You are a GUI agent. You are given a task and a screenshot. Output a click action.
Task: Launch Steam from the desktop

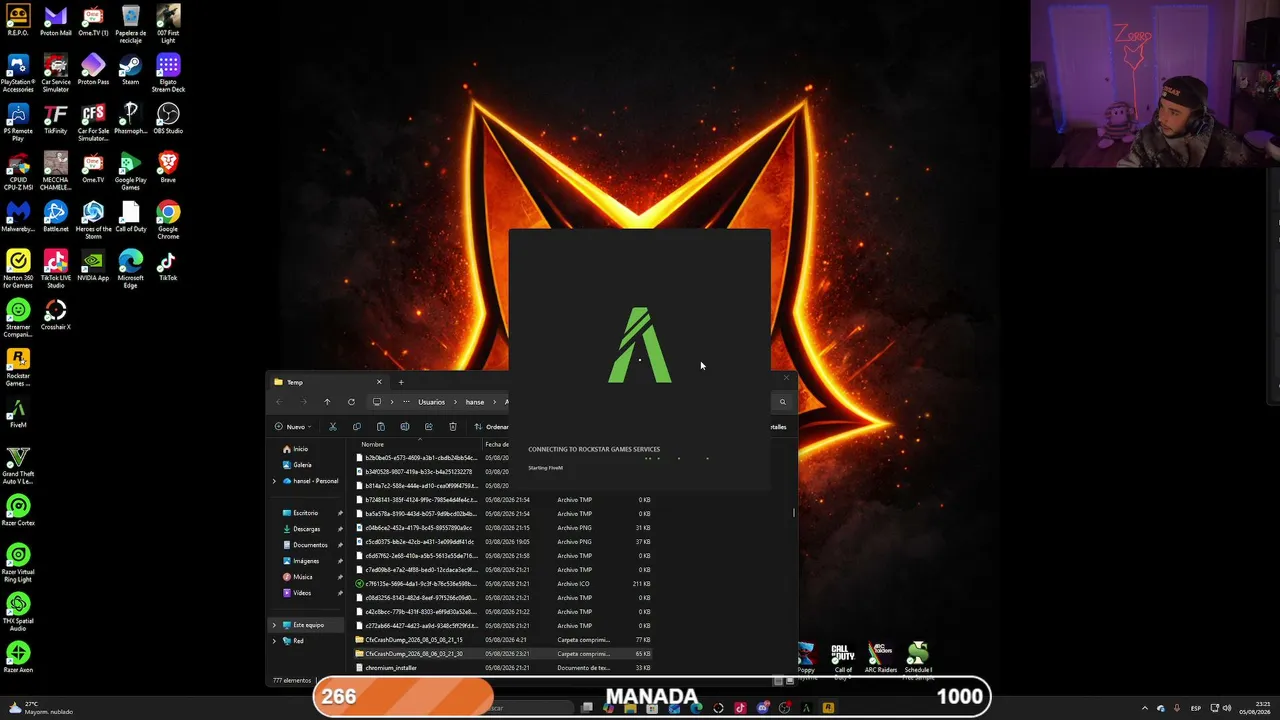[130, 69]
